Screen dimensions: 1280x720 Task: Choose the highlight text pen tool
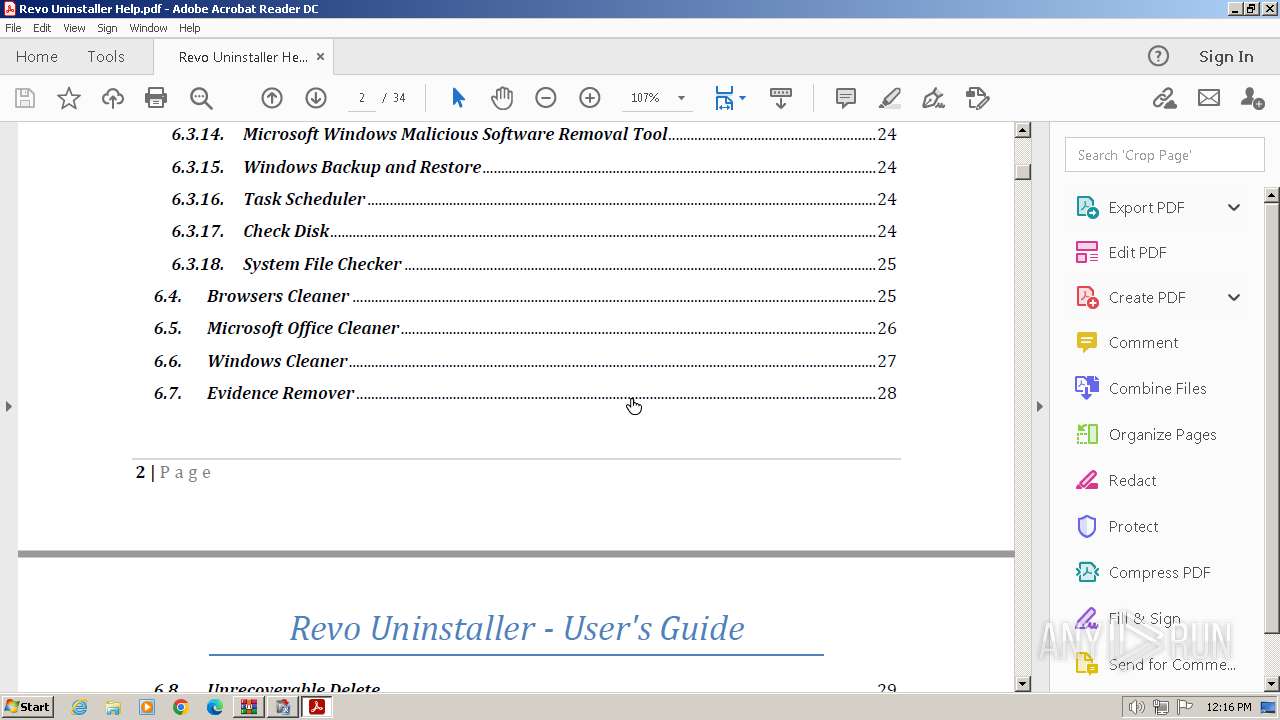pos(890,98)
